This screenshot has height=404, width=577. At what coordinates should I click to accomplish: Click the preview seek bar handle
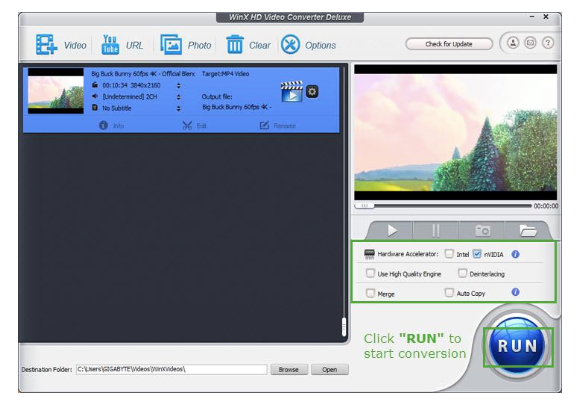click(364, 206)
